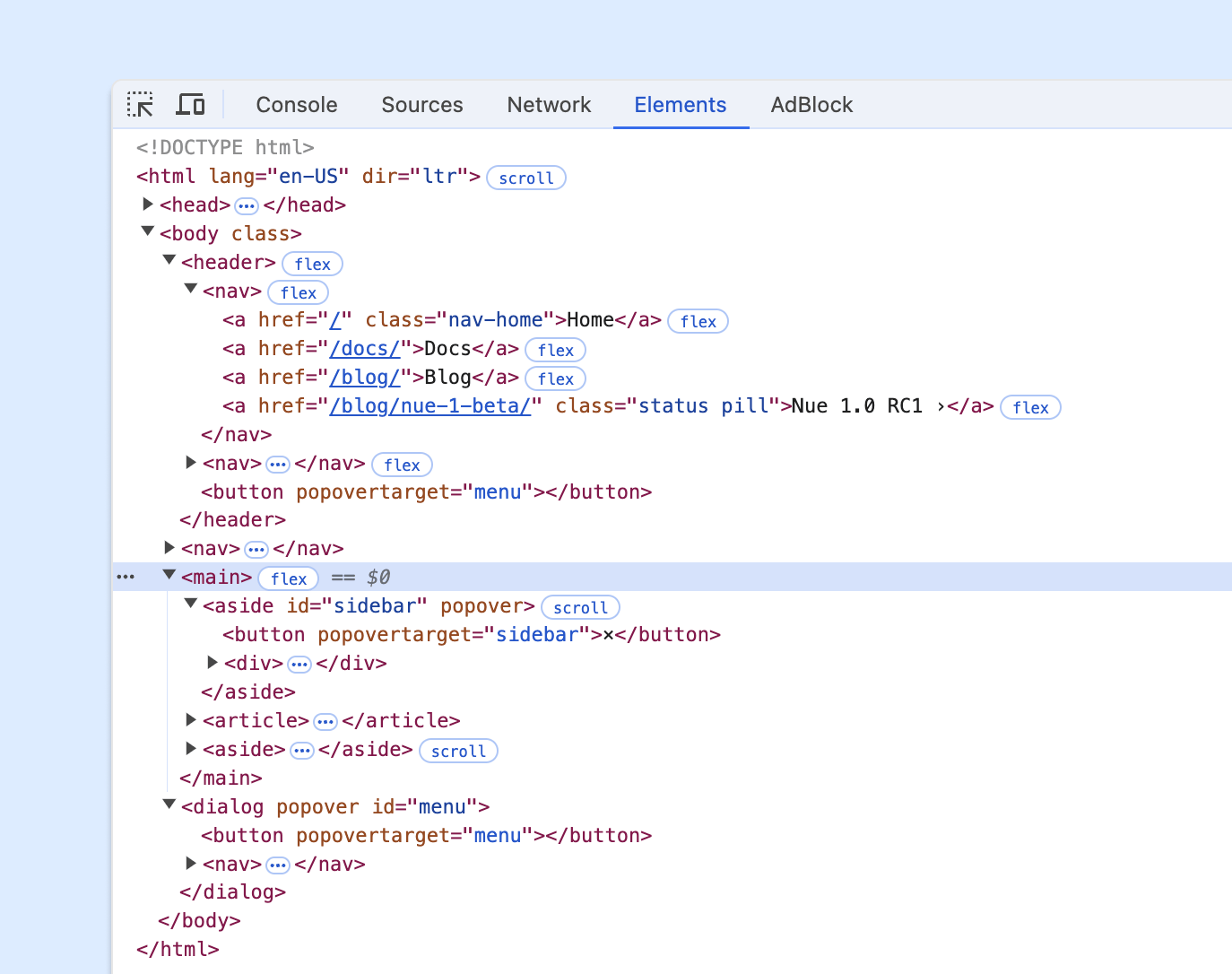Collapse the first nav inside header

191,290
